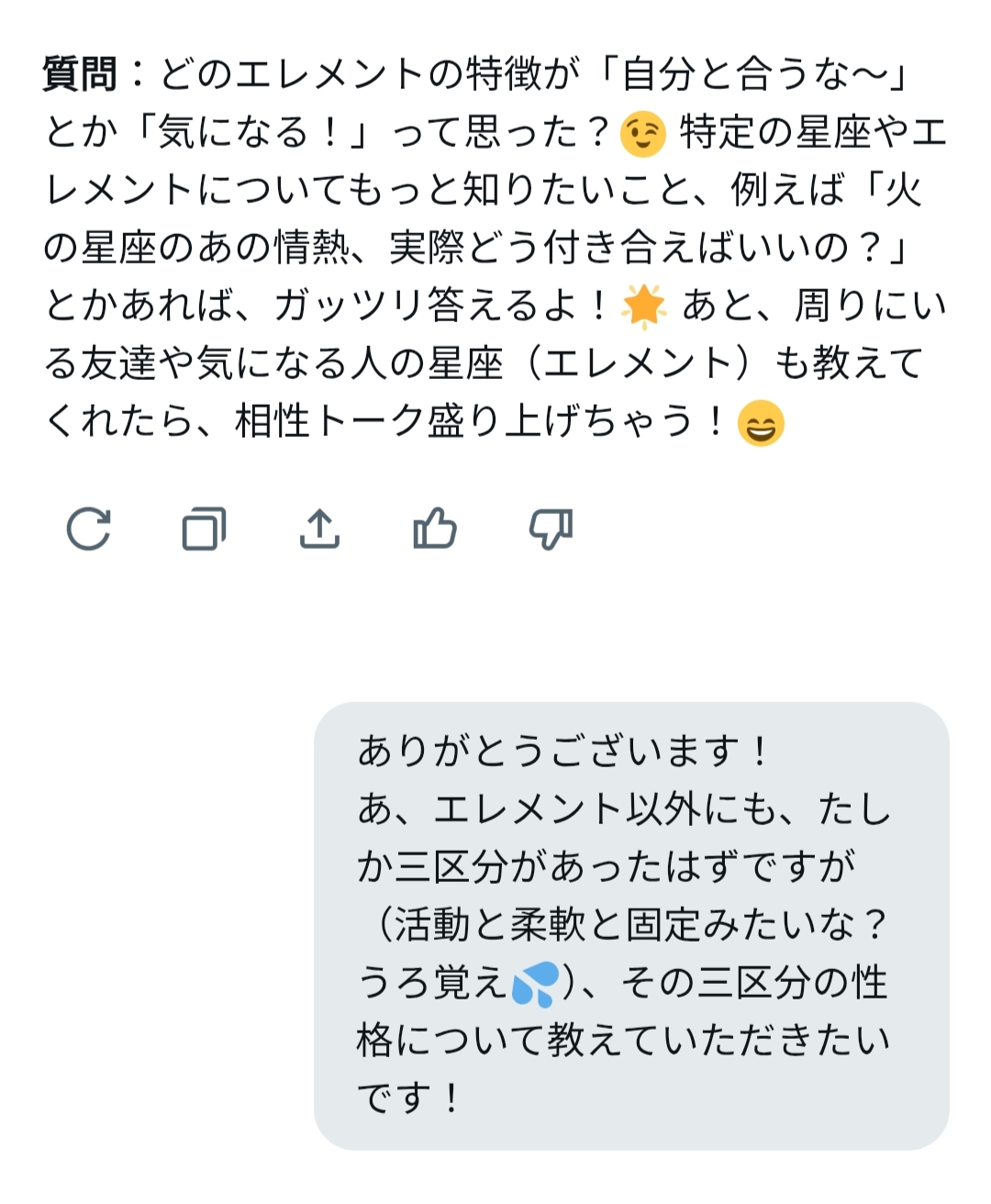Tap the share upload arrow icon
This screenshot has width=991, height=1204.
click(x=319, y=529)
